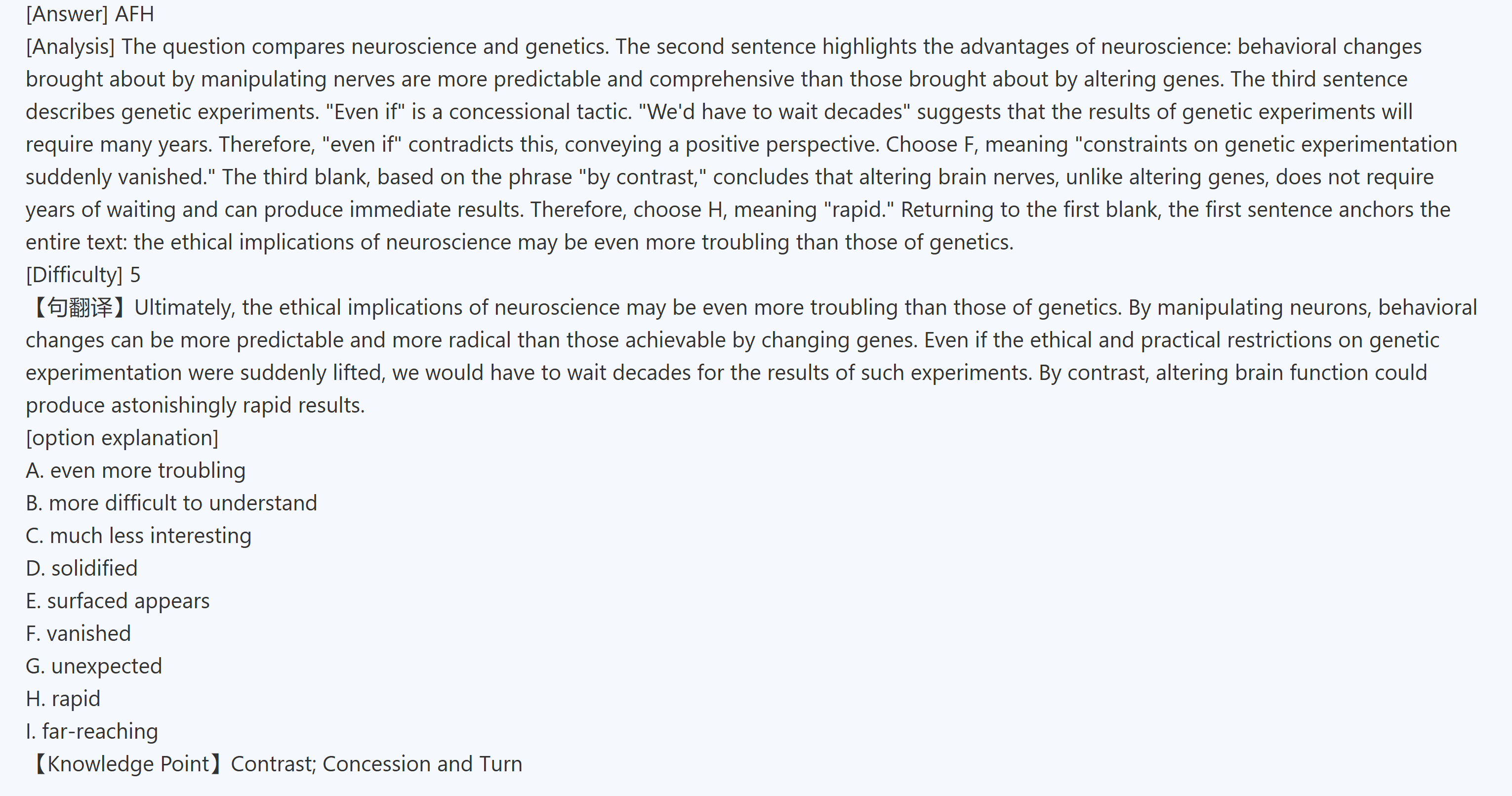
Task: Click the "[option explanation]" heading
Action: (x=122, y=438)
